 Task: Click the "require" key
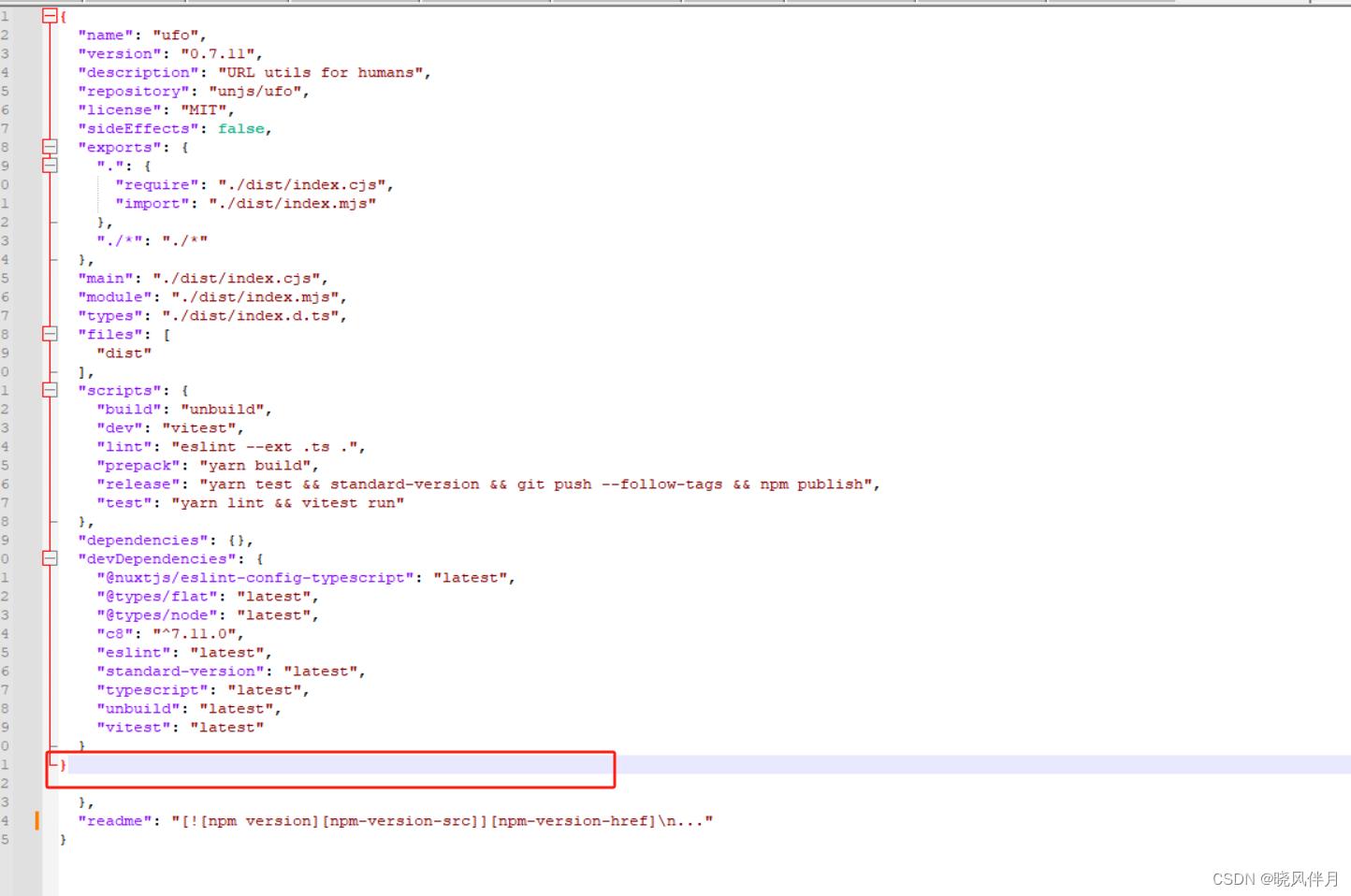click(x=157, y=185)
